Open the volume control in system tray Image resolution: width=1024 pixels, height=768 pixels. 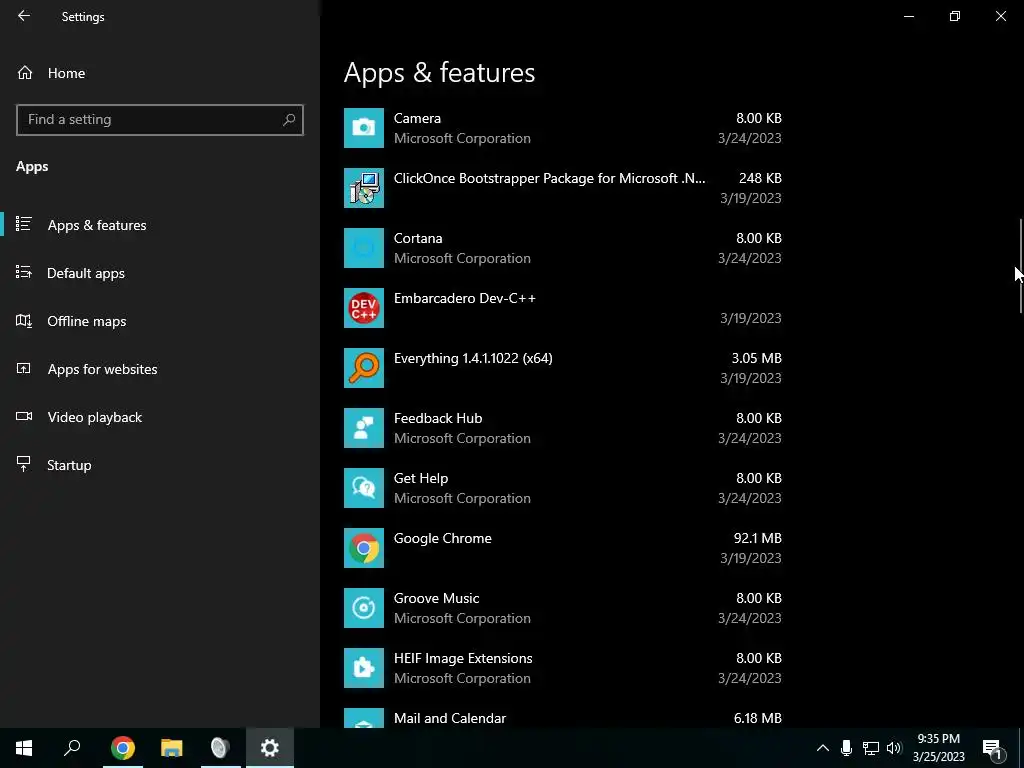(x=894, y=748)
